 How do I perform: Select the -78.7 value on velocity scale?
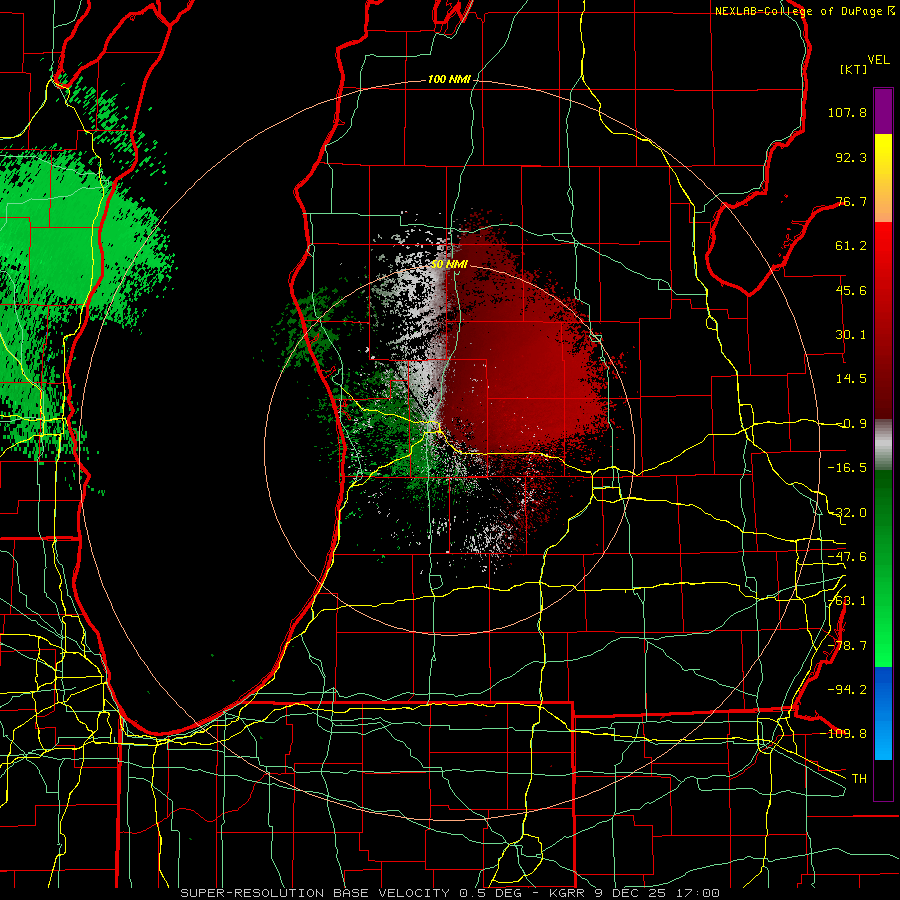click(847, 646)
